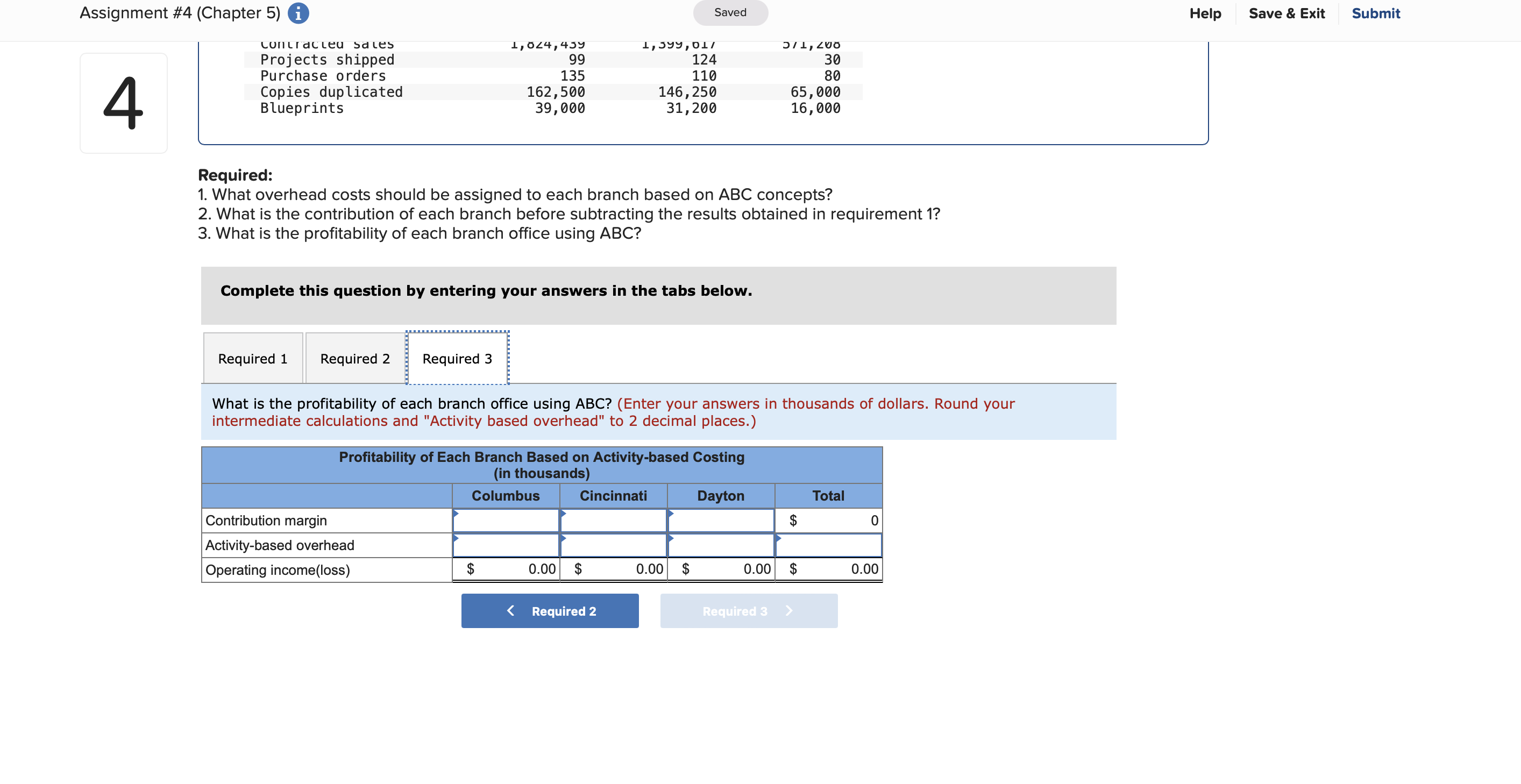Switch to the Required 1 tab
This screenshot has width=1521, height=784.
252,358
